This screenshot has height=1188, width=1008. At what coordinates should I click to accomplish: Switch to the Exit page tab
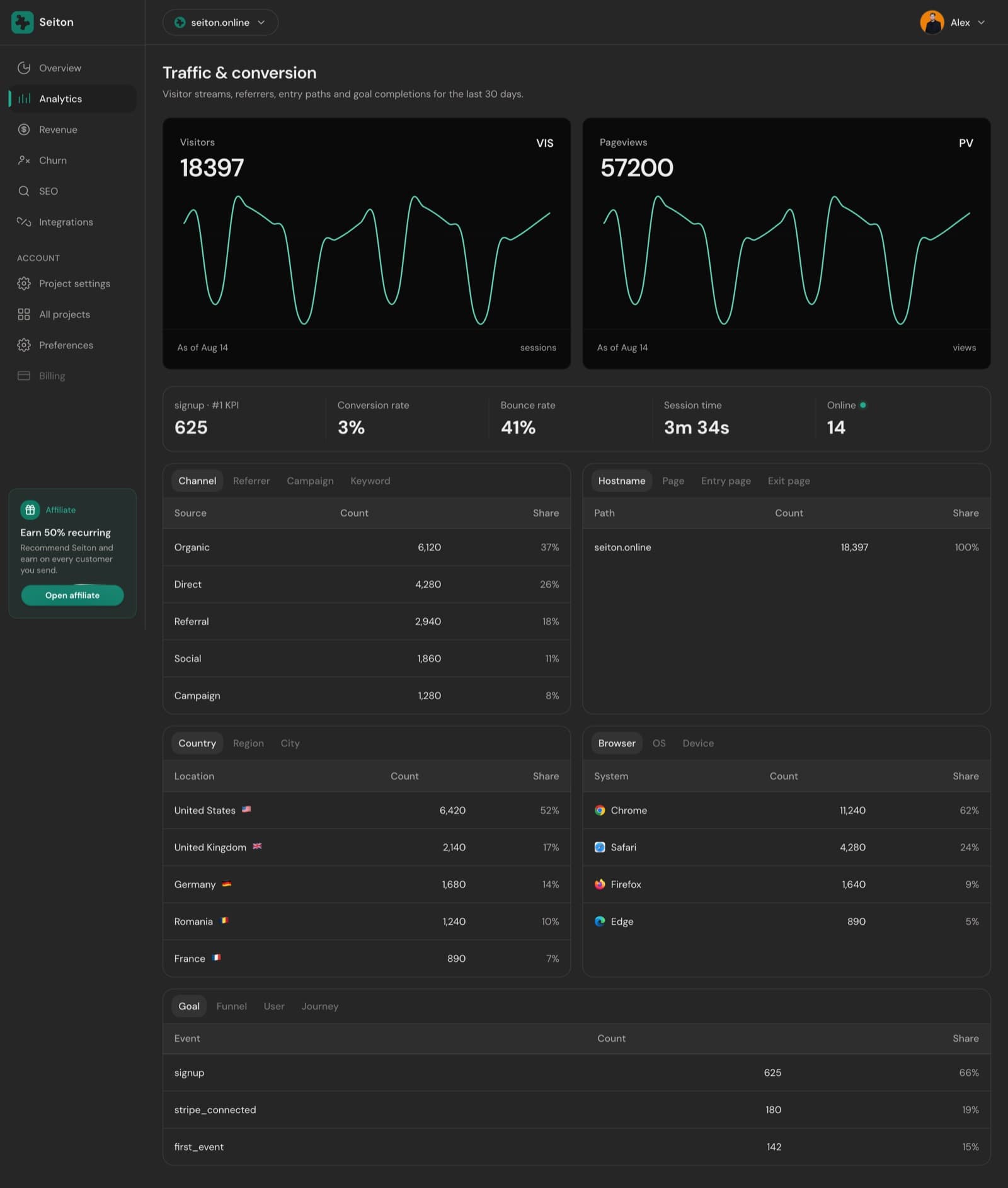[789, 481]
